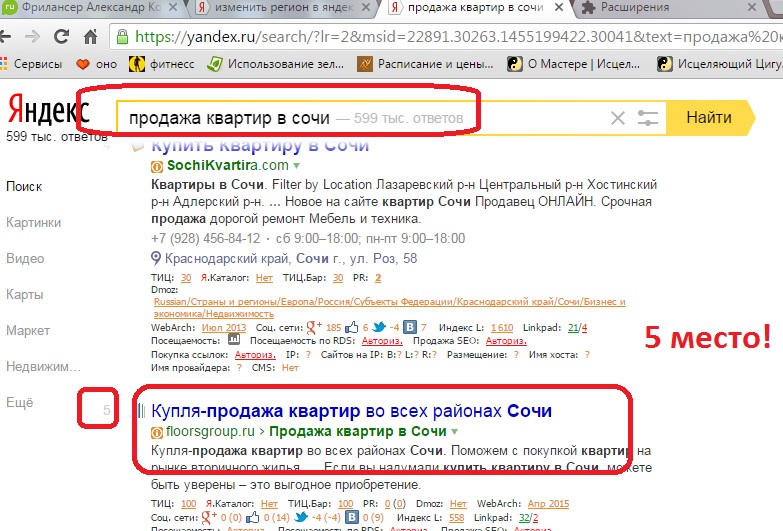This screenshot has height=531, width=783.
Task: Open the О Мастере bookmark
Action: (x=573, y=64)
